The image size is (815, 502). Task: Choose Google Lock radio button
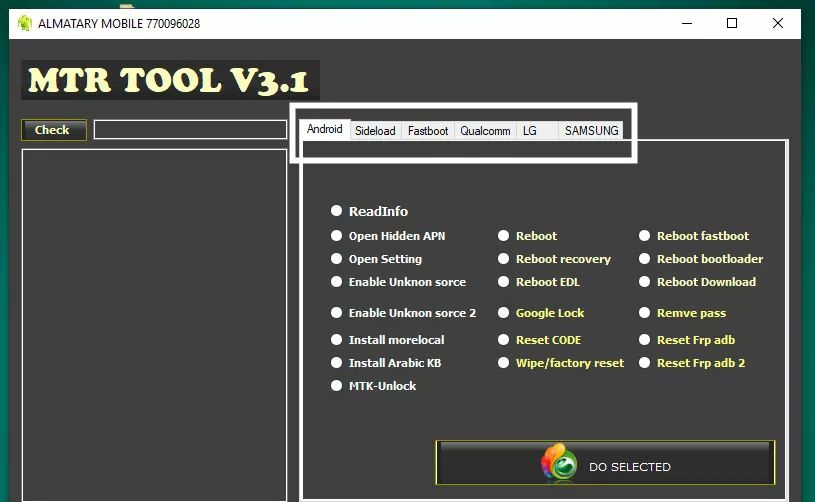[503, 312]
